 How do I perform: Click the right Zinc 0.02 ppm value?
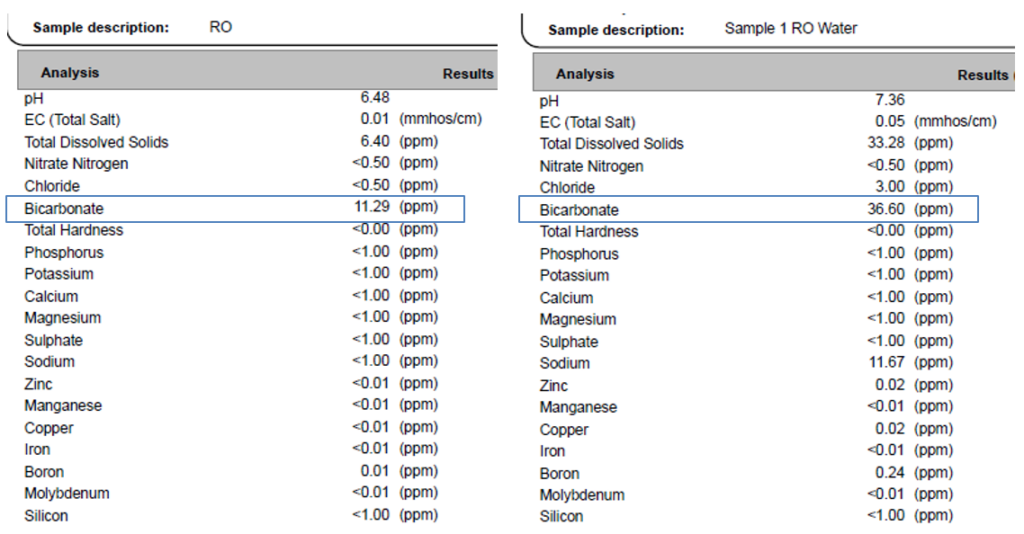pos(889,385)
